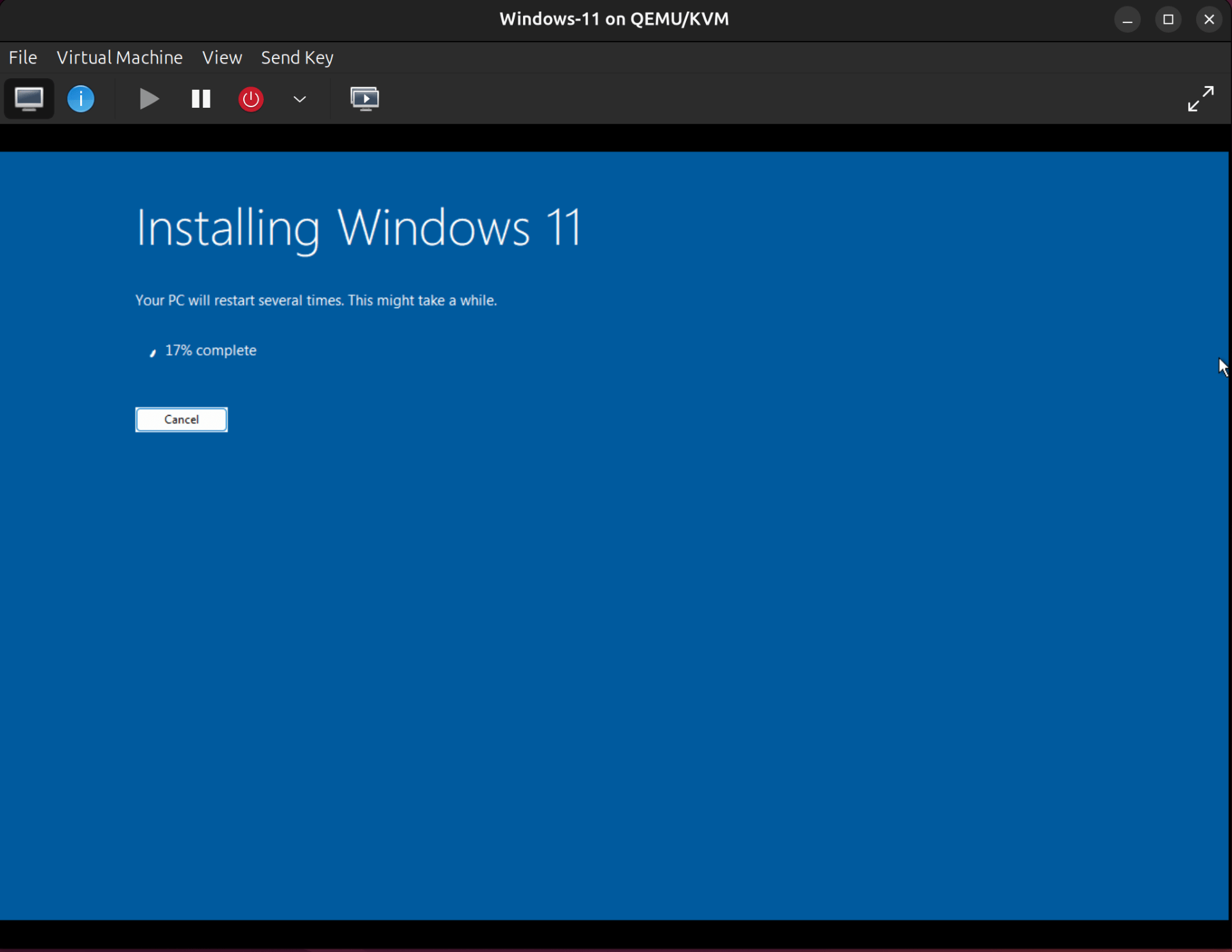Maximize the virt-manager window

(x=1168, y=19)
